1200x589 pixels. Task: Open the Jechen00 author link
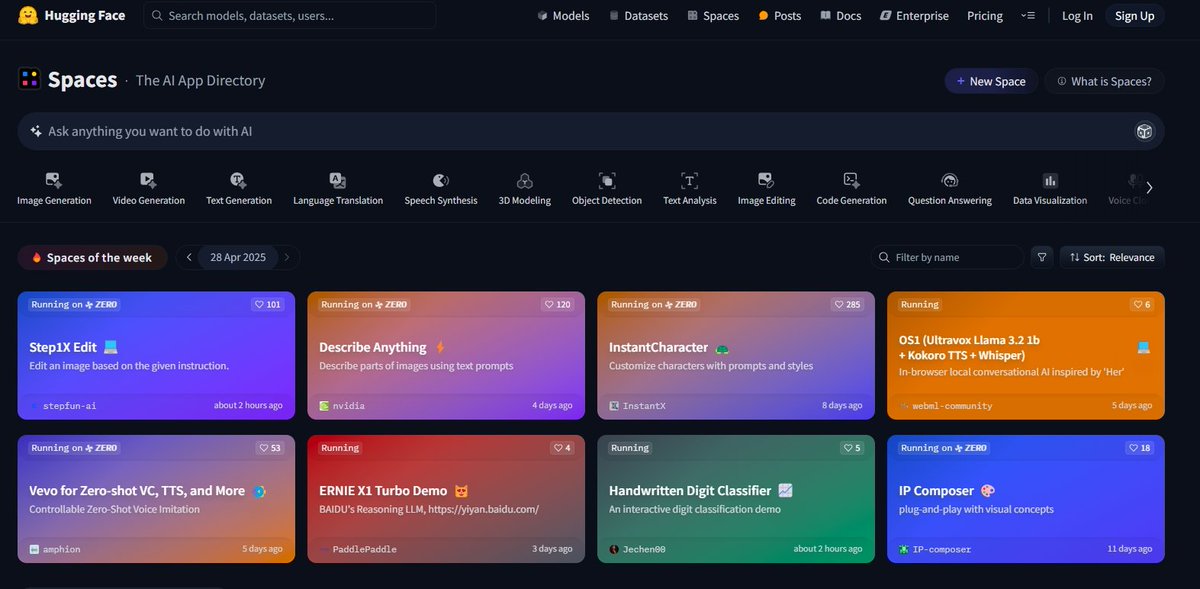637,549
